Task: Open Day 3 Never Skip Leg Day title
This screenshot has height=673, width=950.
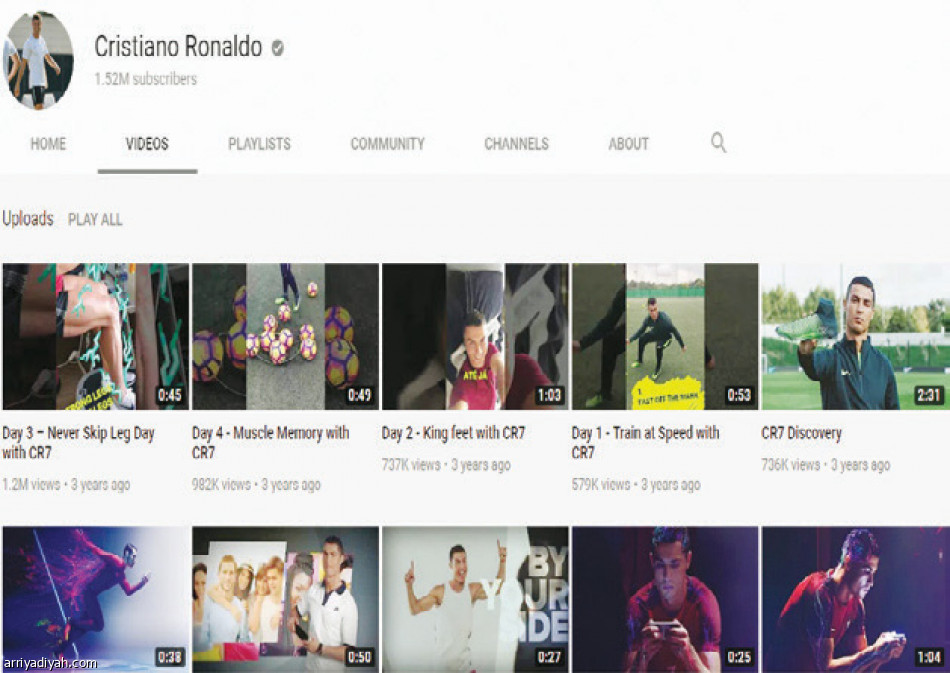Action: coord(78,443)
